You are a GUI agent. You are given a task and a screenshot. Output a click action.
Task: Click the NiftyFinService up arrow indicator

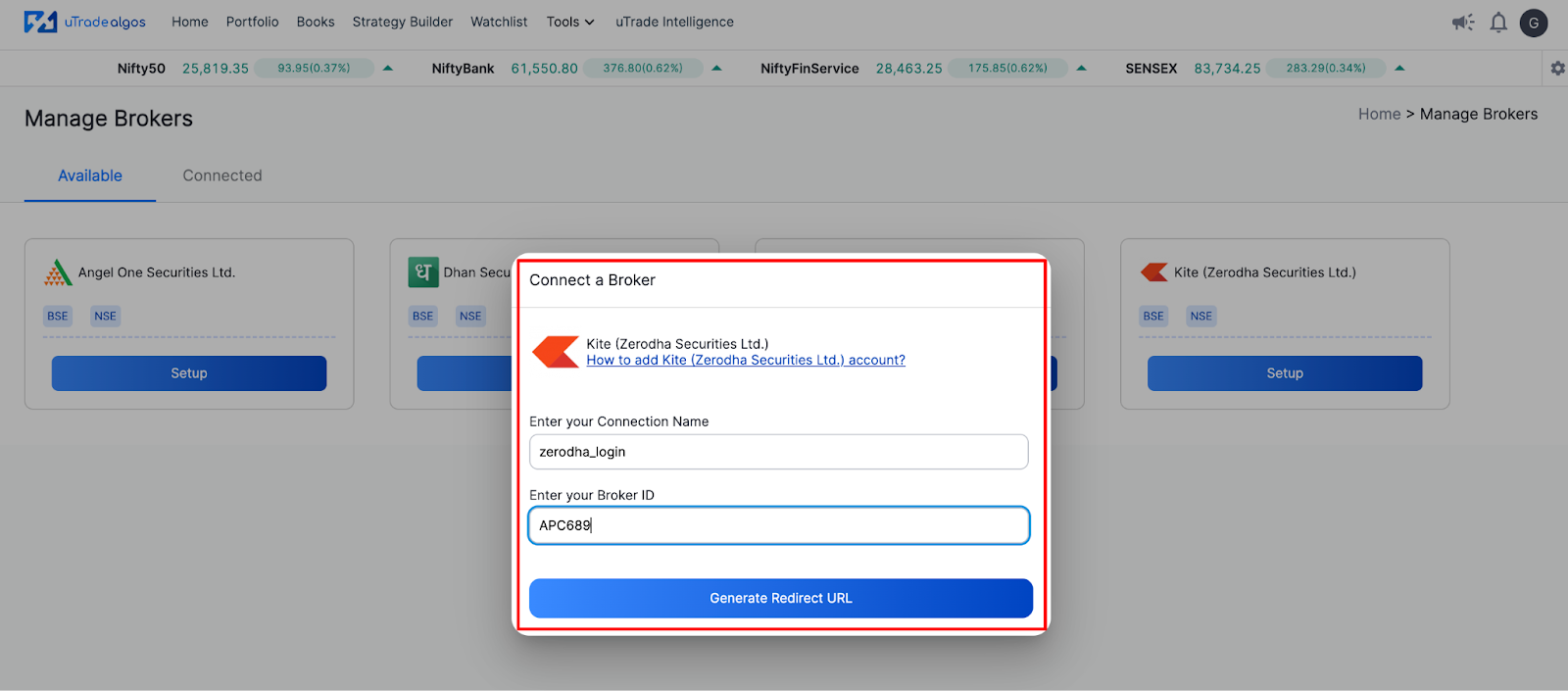pyautogui.click(x=1081, y=69)
